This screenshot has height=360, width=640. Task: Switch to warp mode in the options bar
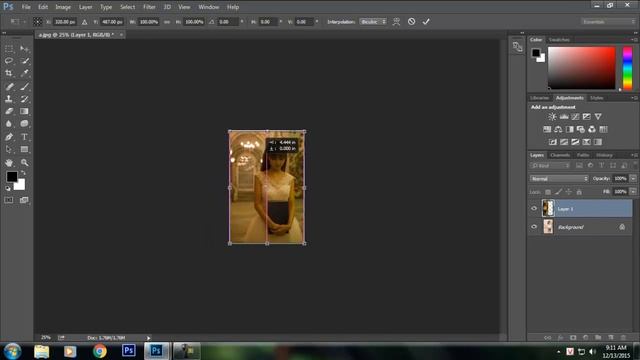[x=396, y=22]
